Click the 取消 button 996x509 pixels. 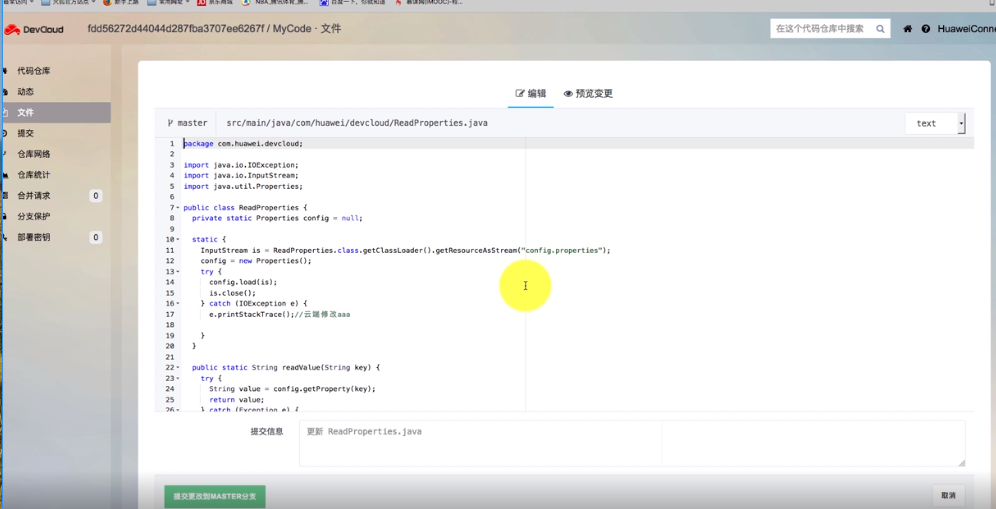(x=948, y=495)
